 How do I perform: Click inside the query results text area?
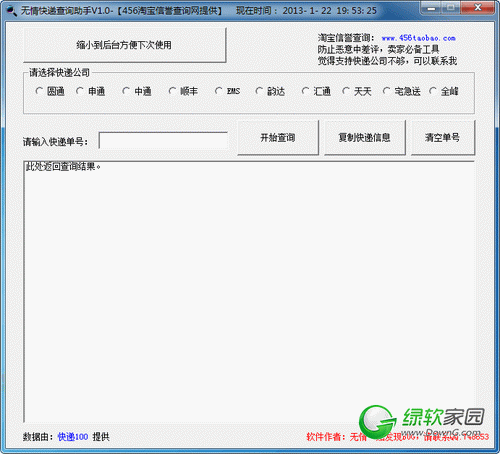249,292
